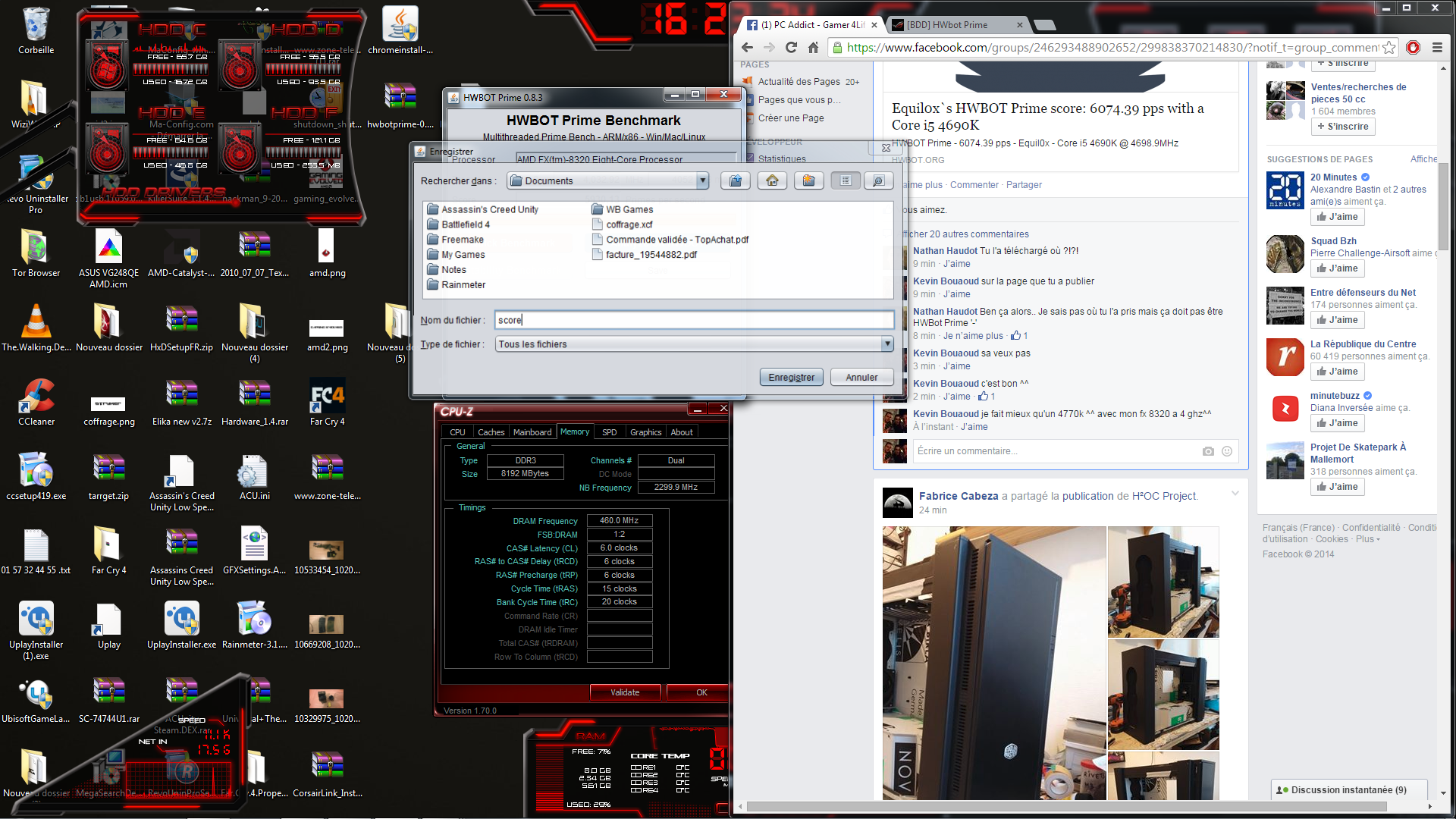Image resolution: width=1456 pixels, height=819 pixels.
Task: Select facture_19544882.pdf file
Action: click(x=644, y=255)
